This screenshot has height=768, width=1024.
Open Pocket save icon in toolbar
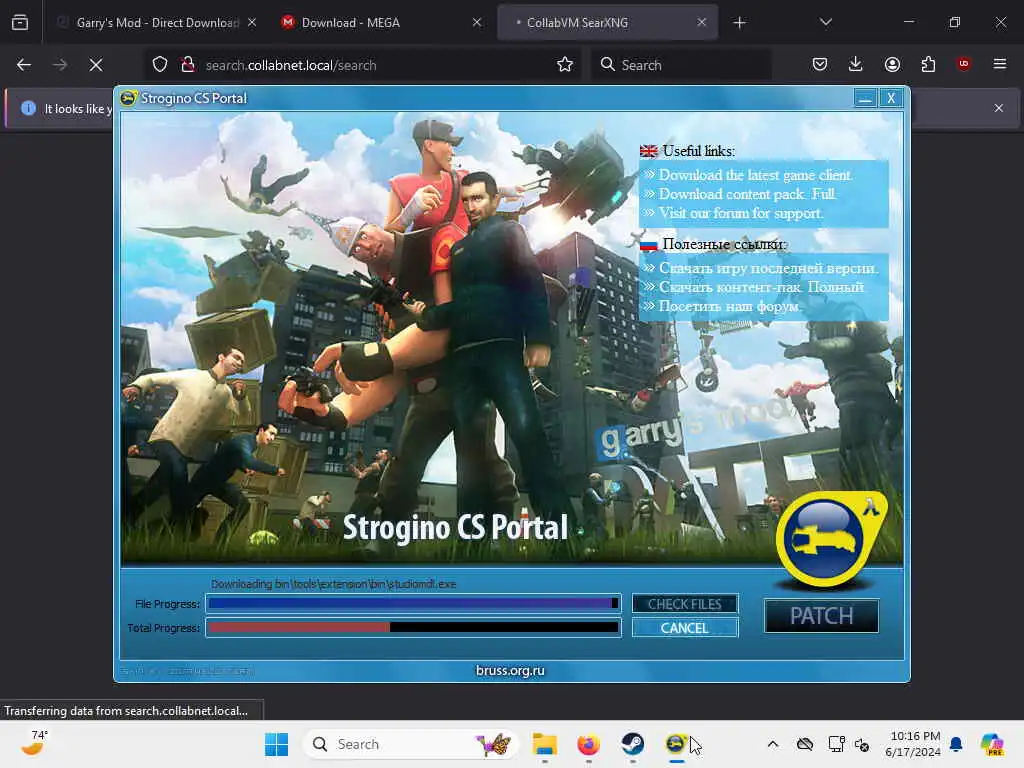(820, 64)
